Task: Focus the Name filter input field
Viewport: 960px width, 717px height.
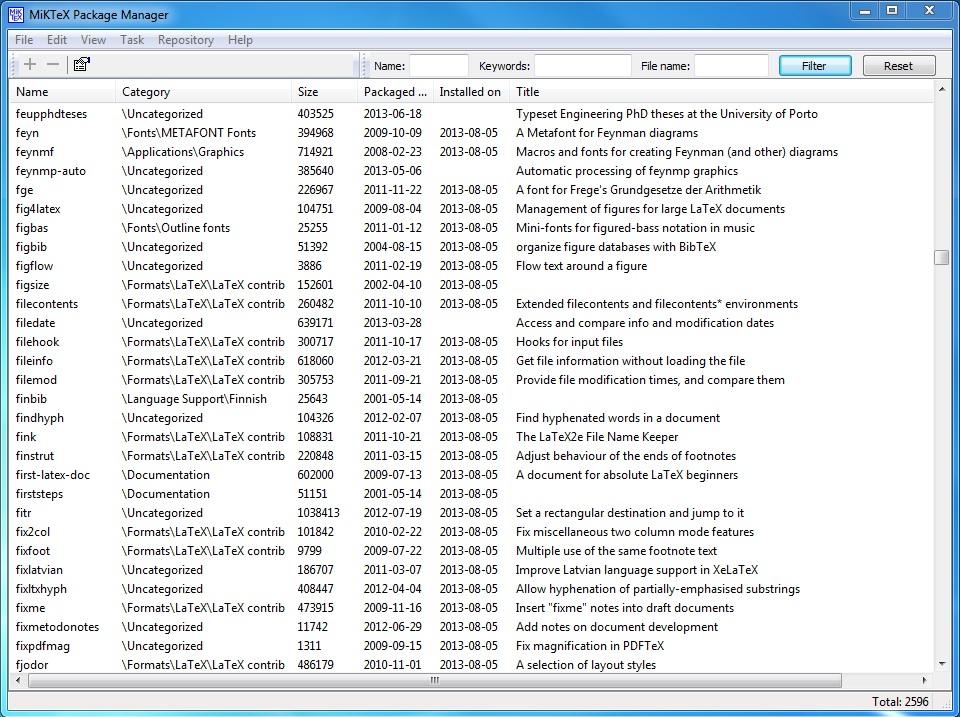Action: click(438, 66)
